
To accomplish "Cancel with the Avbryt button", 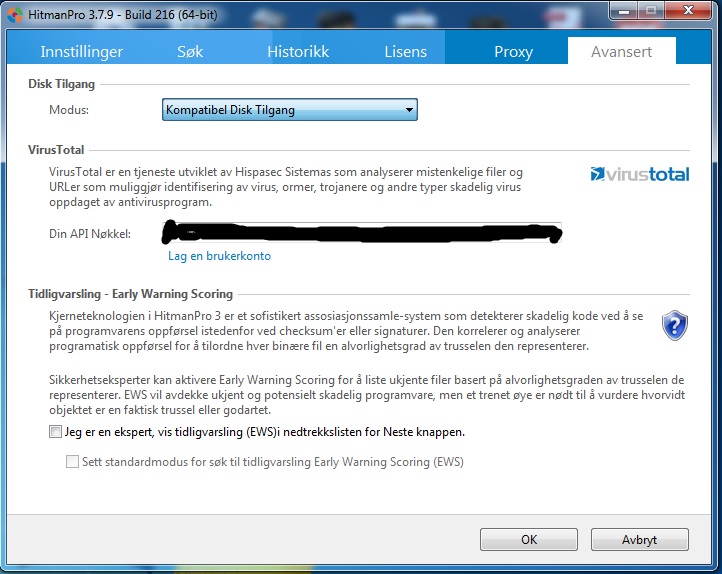I will pos(640,539).
